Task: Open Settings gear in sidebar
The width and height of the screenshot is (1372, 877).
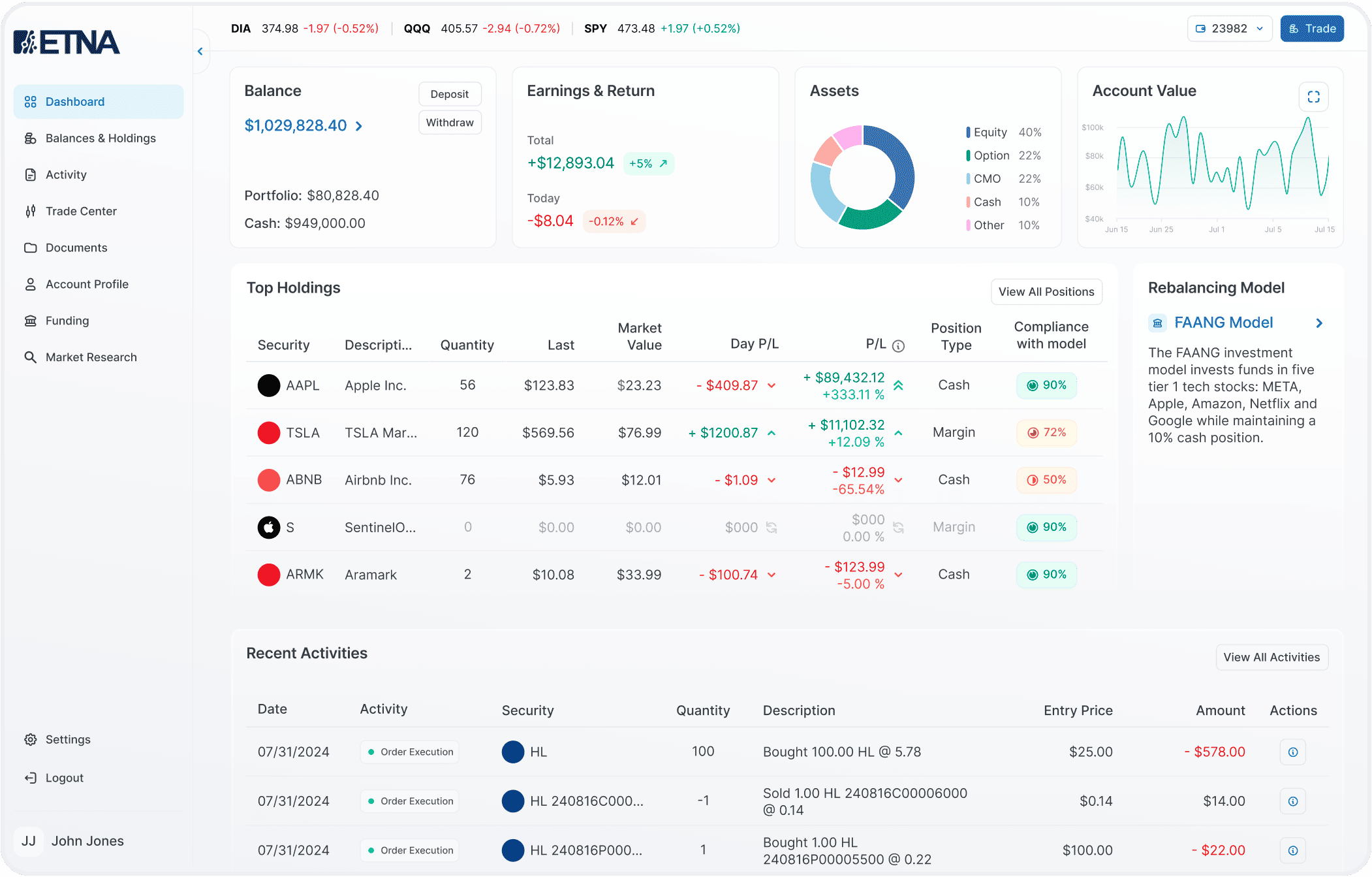Action: [31, 739]
